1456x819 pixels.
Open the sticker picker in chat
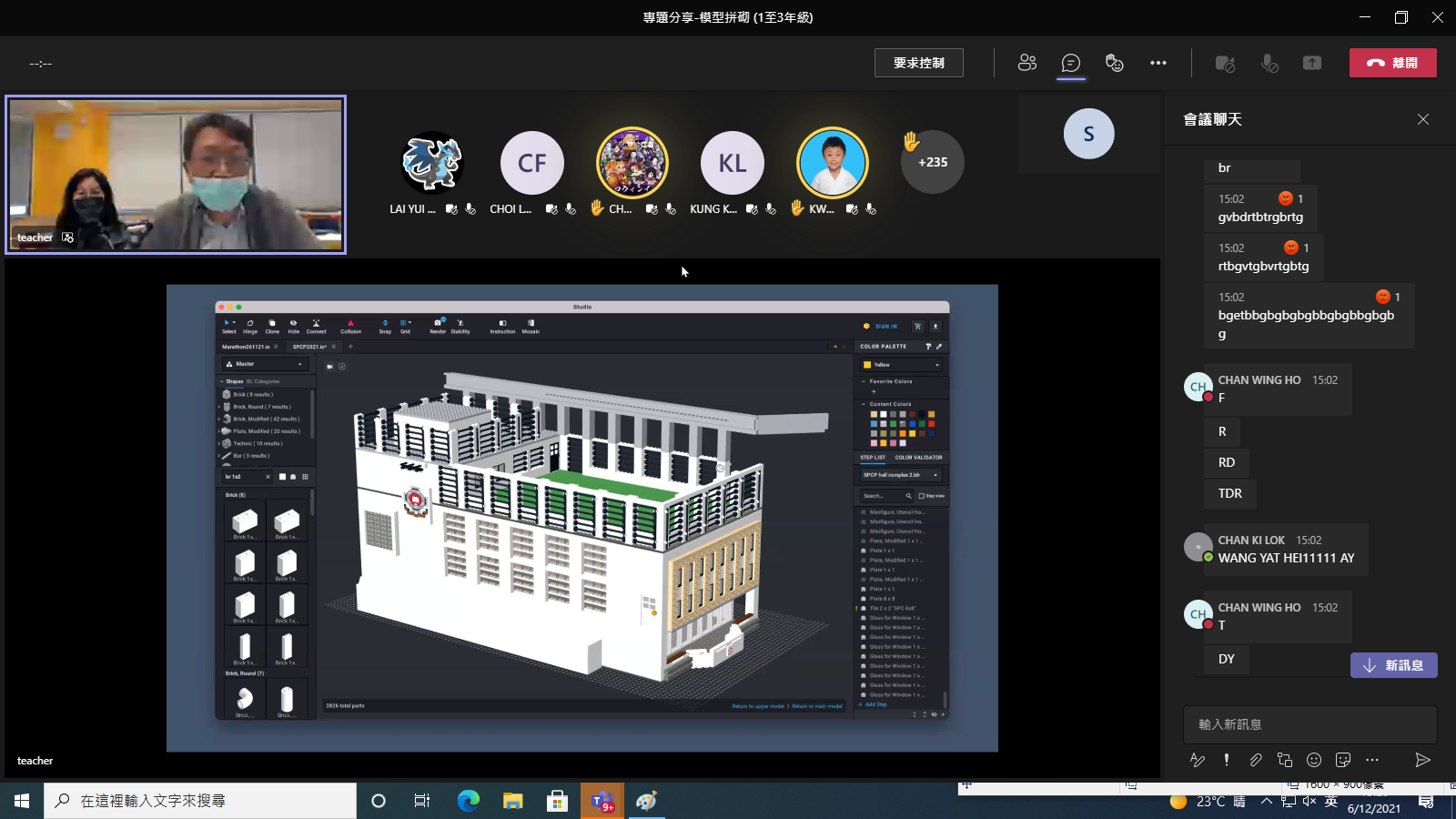1343,760
